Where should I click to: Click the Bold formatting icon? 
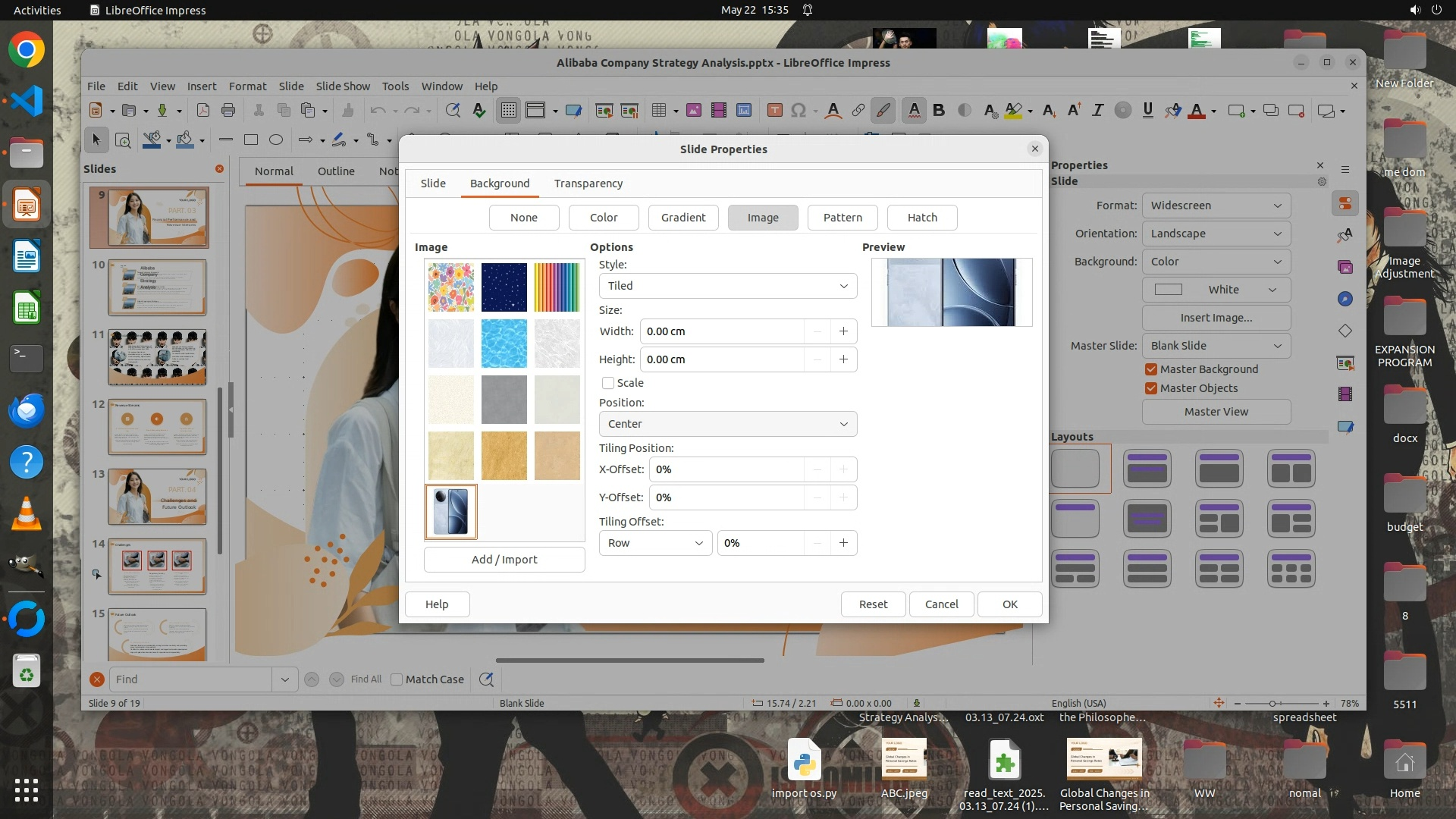[939, 111]
